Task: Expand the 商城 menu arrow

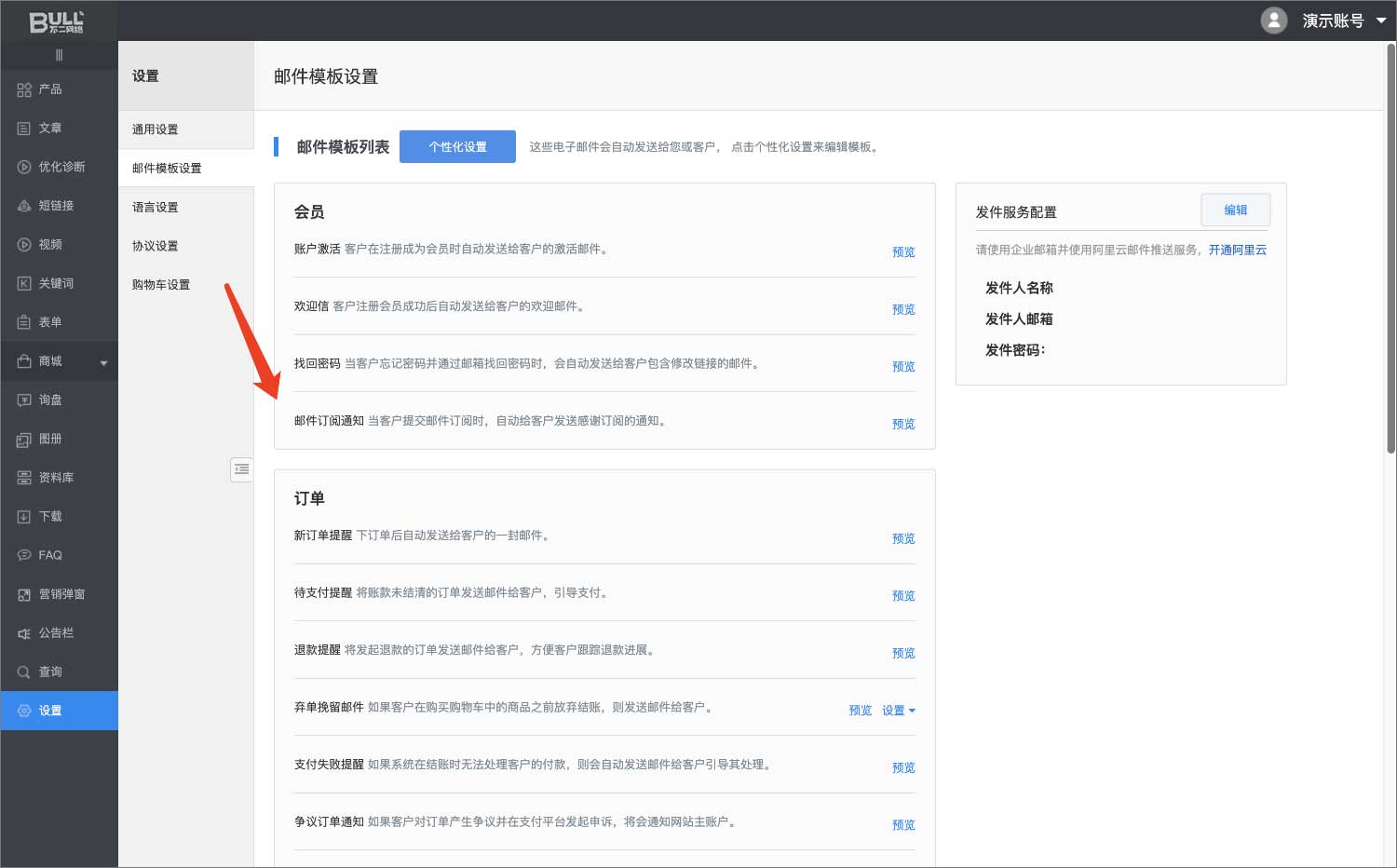Action: [103, 362]
